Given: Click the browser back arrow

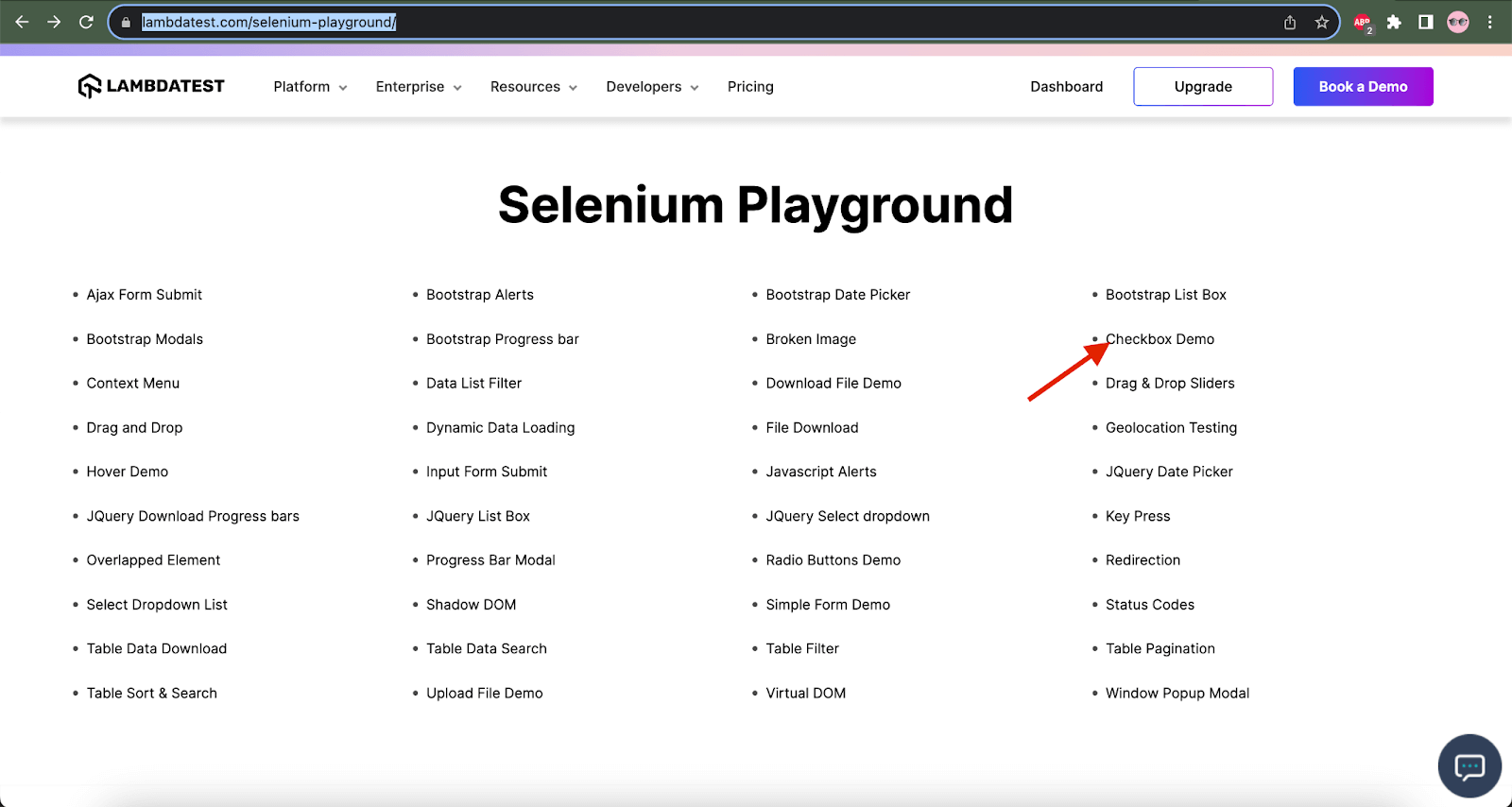Looking at the screenshot, I should click(23, 22).
